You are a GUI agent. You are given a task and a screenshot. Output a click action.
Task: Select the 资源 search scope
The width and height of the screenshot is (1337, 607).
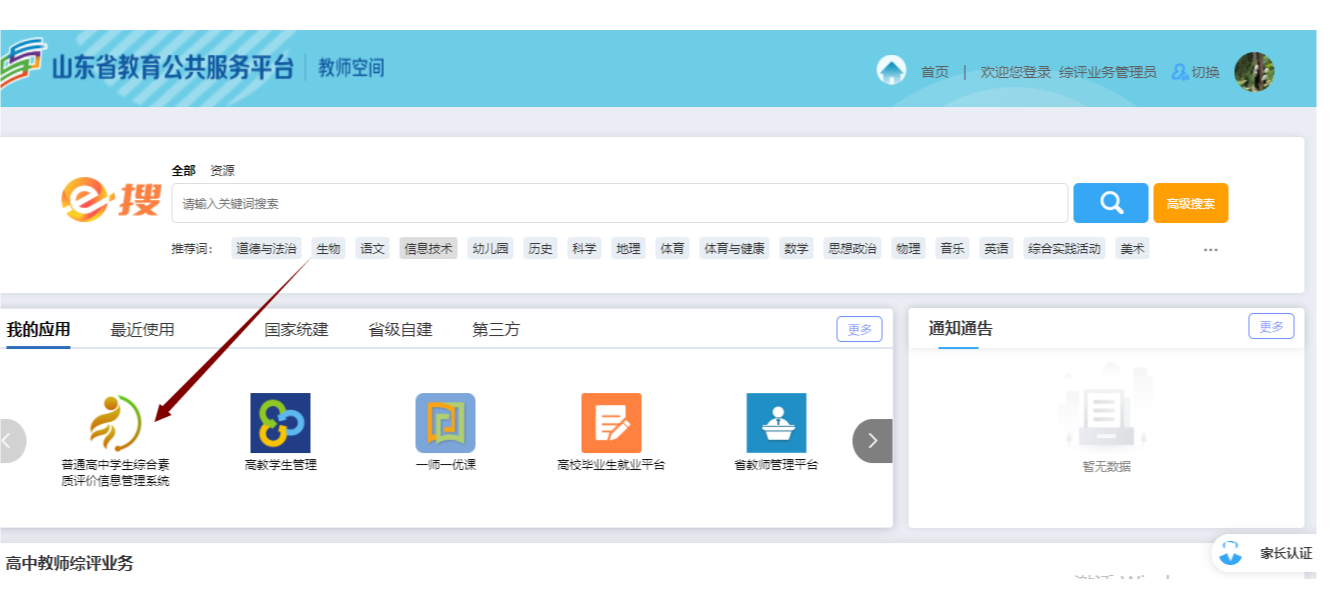(222, 171)
